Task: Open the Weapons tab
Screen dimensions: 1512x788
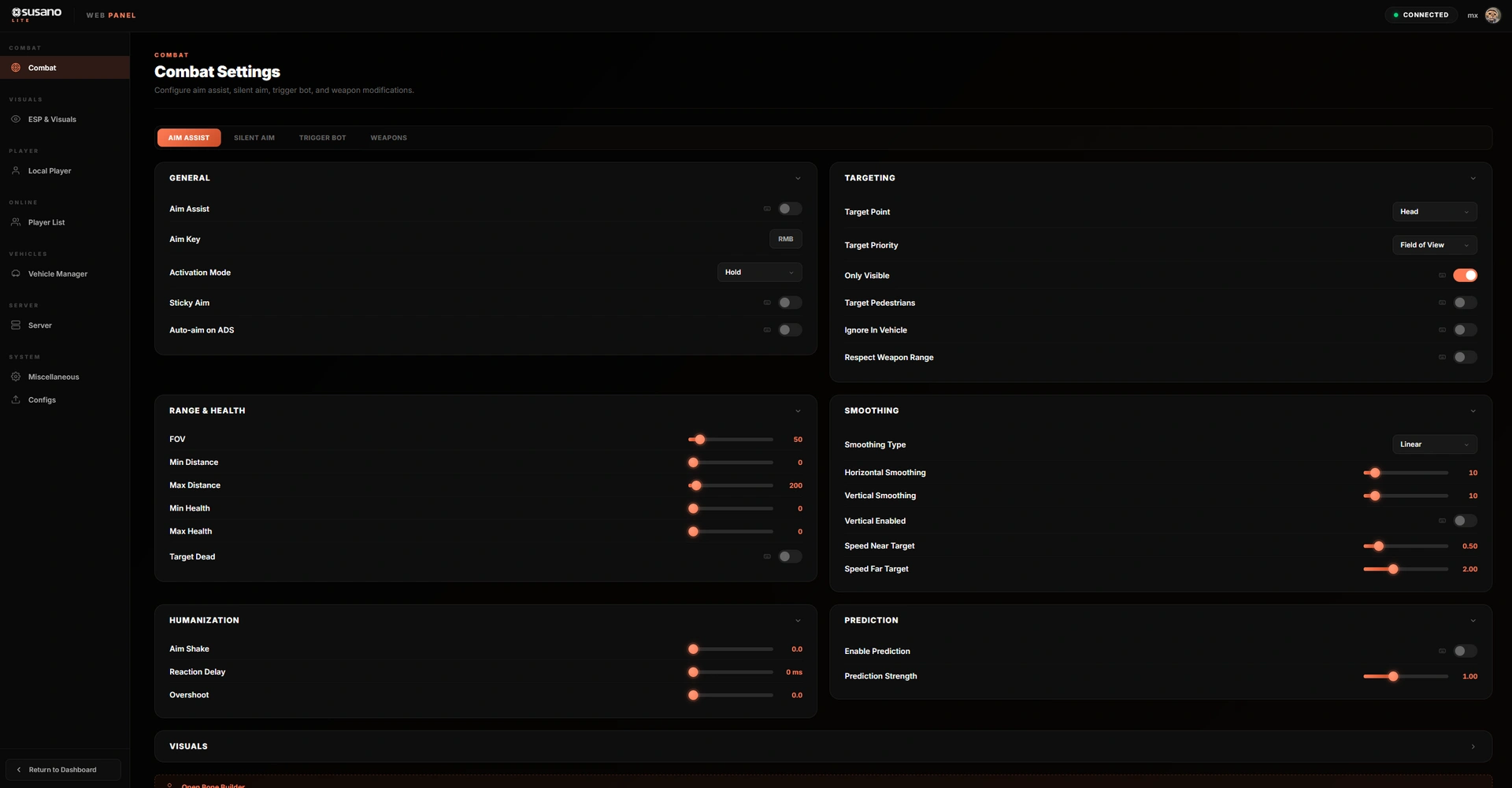Action: (x=389, y=138)
